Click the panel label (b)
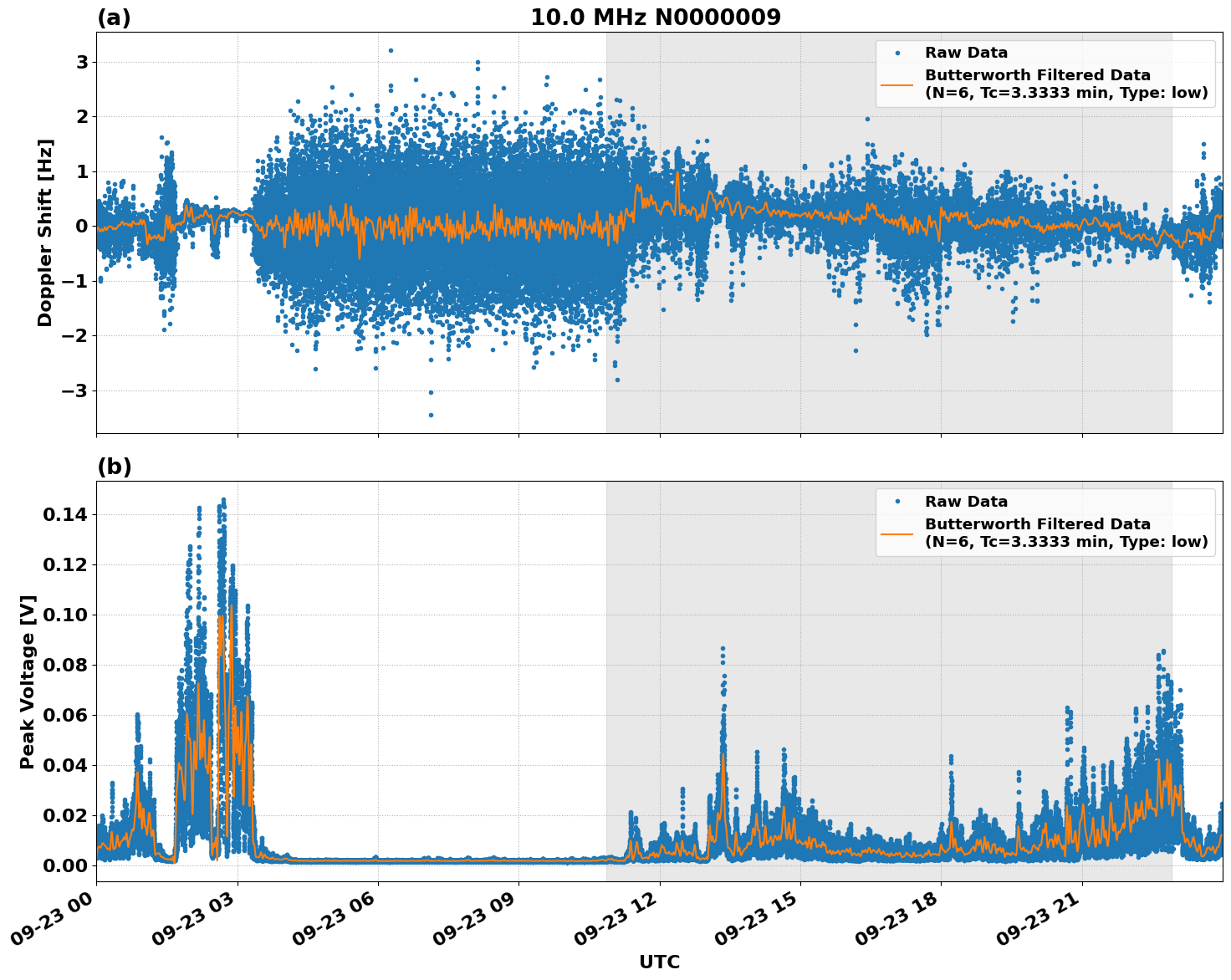1231x980 pixels. (x=114, y=466)
